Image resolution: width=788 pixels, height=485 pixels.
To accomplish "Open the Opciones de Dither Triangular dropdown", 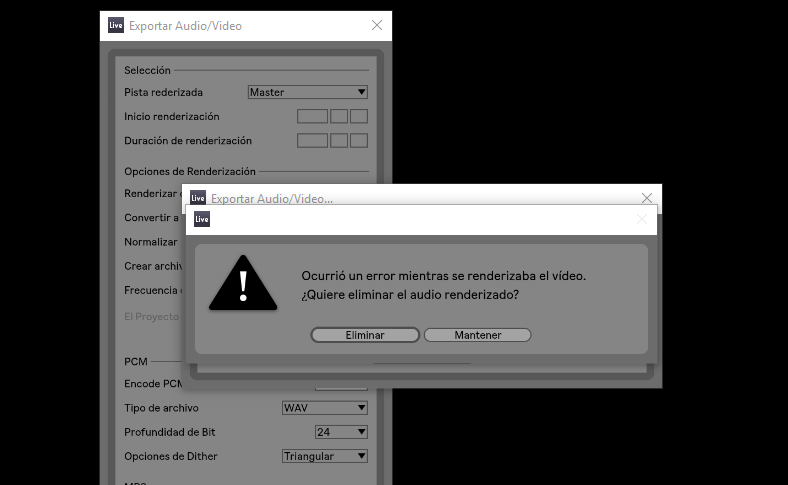I will pyautogui.click(x=325, y=456).
